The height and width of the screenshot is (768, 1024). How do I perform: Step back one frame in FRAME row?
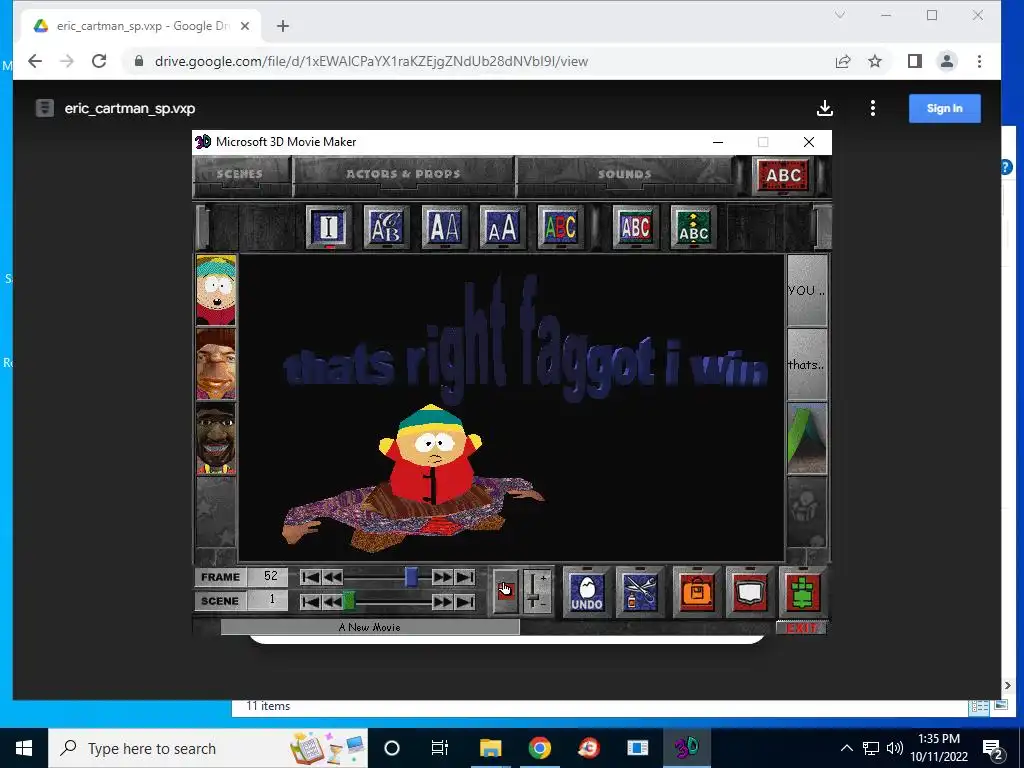332,577
